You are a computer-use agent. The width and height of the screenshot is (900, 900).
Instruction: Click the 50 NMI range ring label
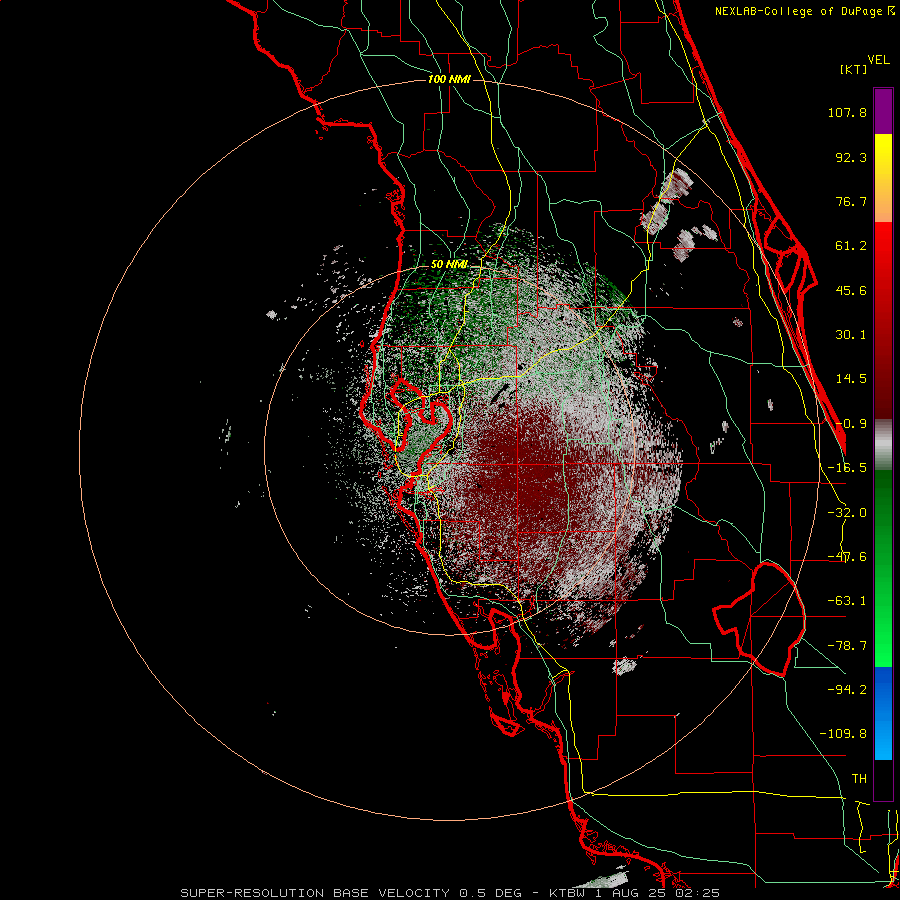click(x=449, y=265)
